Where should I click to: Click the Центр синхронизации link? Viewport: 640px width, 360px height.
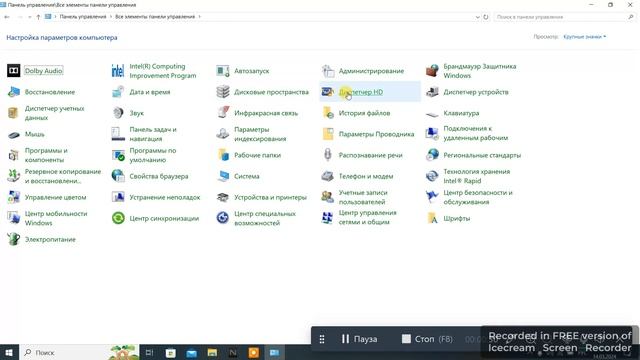click(164, 218)
